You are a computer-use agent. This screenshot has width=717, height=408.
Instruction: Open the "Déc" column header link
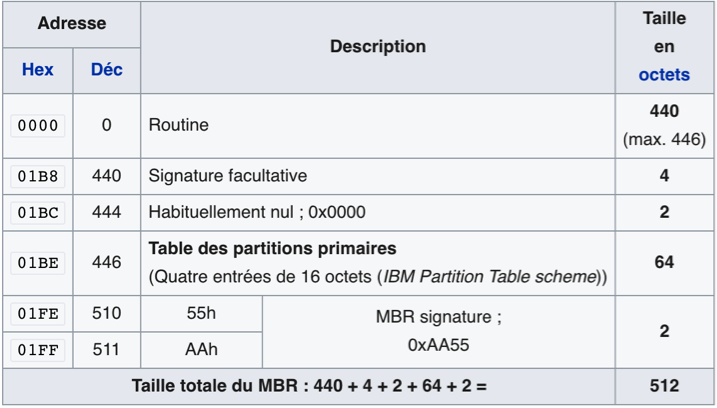tap(106, 71)
